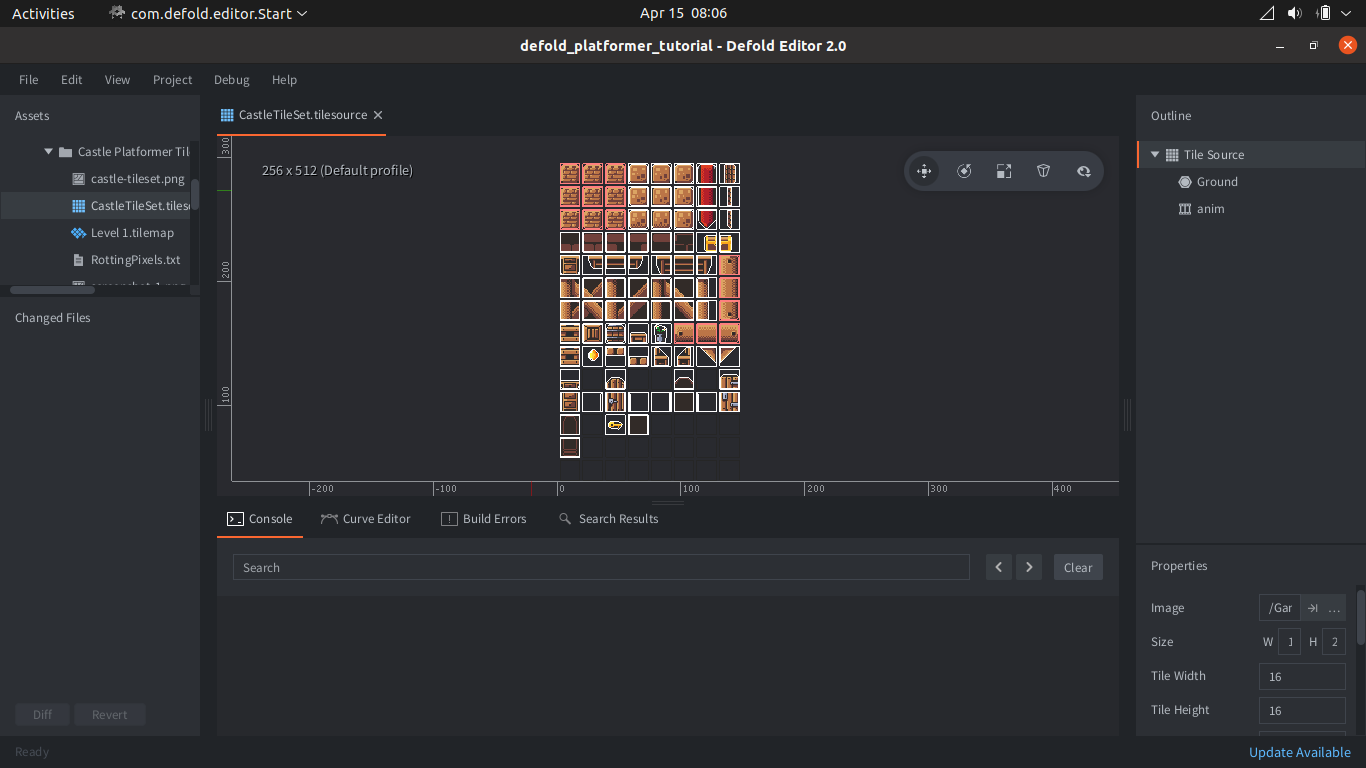Open the Project menu
This screenshot has width=1366, height=768.
tap(173, 80)
